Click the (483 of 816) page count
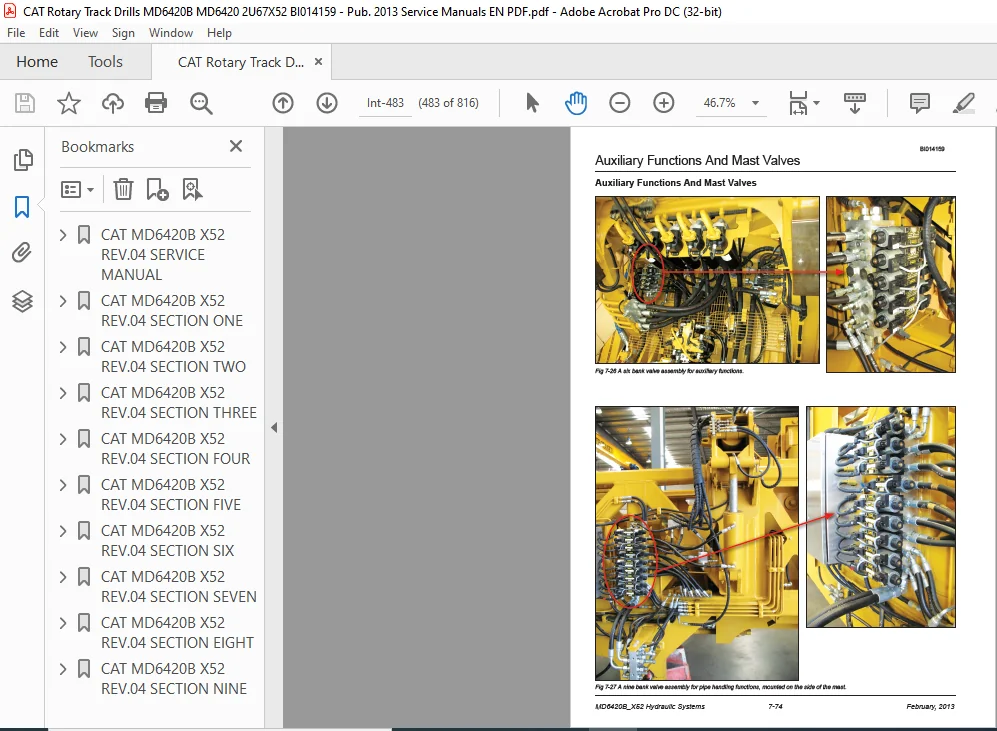The height and width of the screenshot is (731, 997). pyautogui.click(x=448, y=103)
